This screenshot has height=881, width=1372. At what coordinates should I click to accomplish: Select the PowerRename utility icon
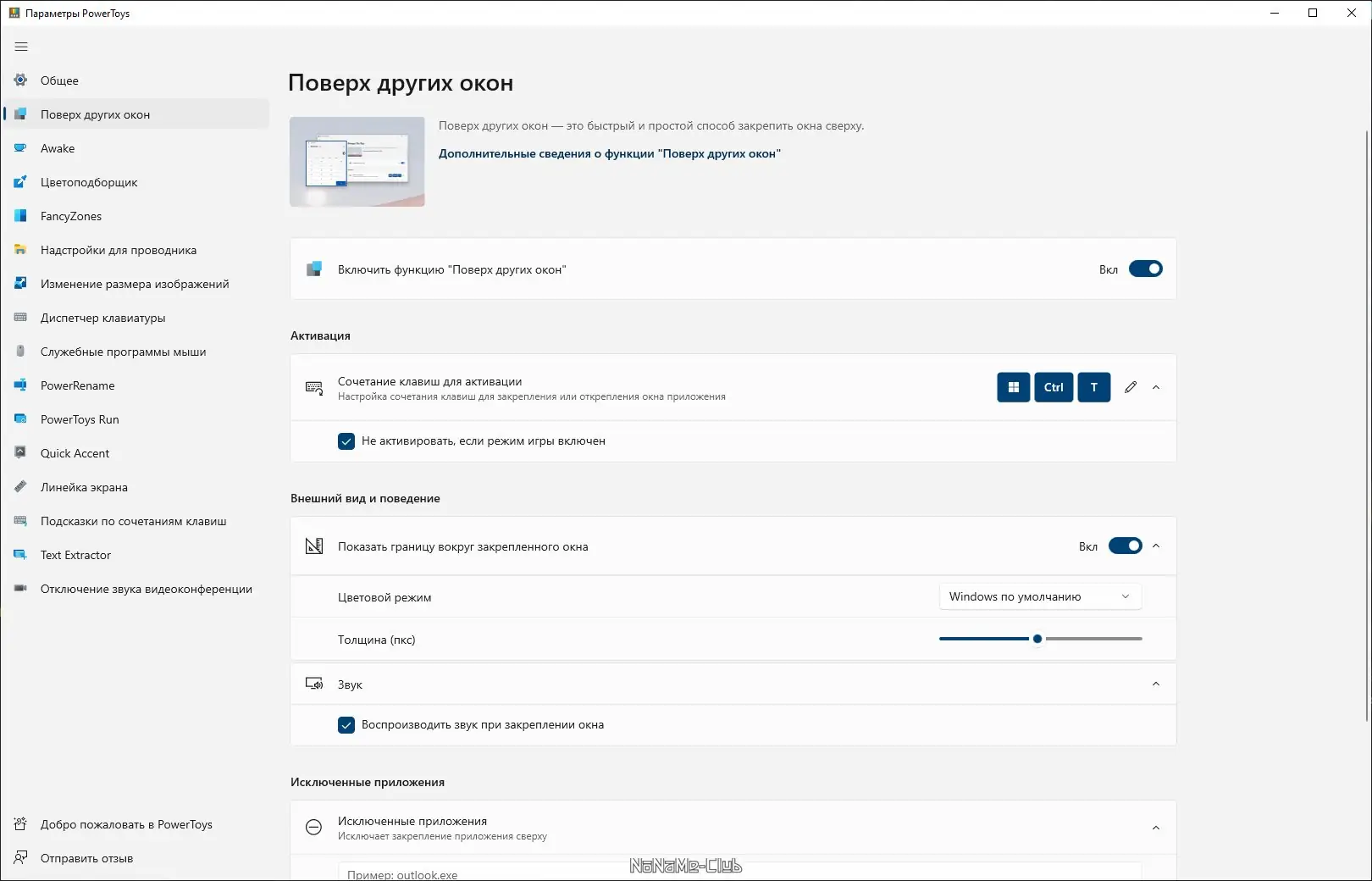click(x=20, y=385)
